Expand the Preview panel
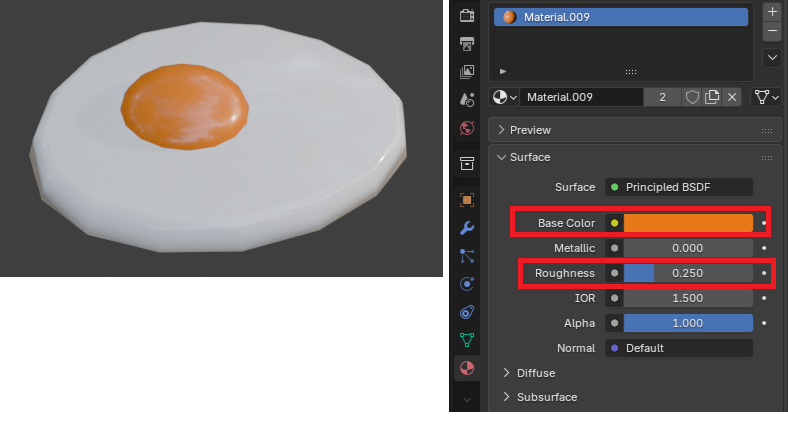 (x=530, y=130)
